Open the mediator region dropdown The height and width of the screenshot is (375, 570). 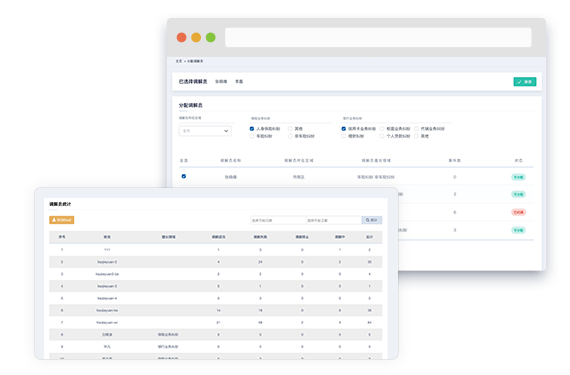point(205,131)
